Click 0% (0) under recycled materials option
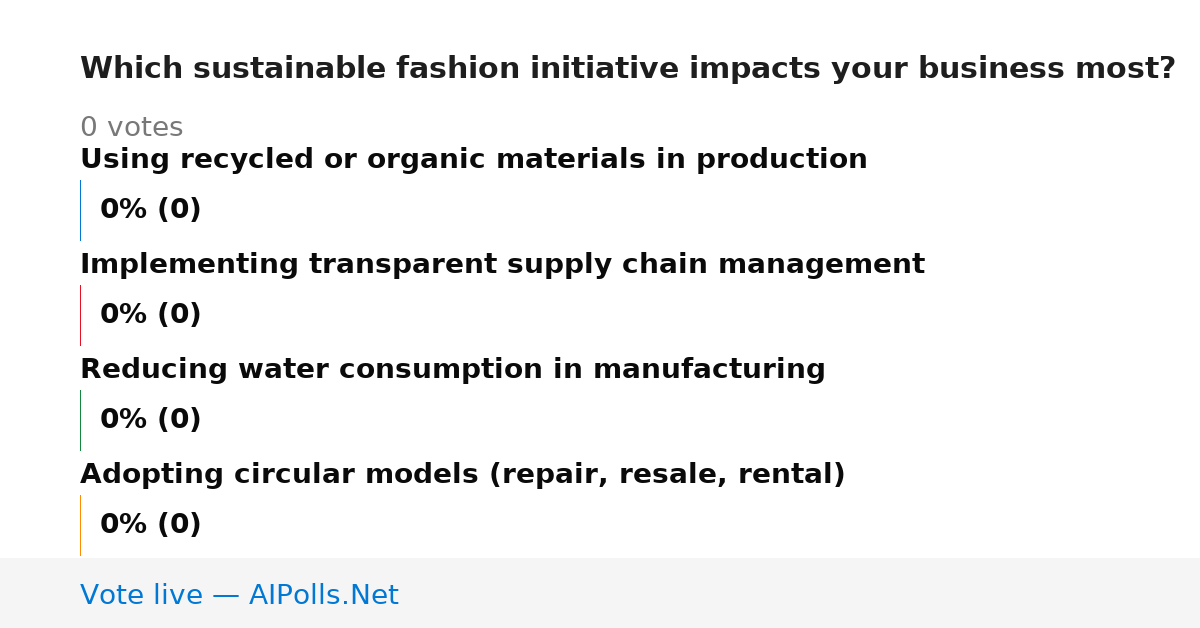1200x628 pixels. click(x=150, y=210)
